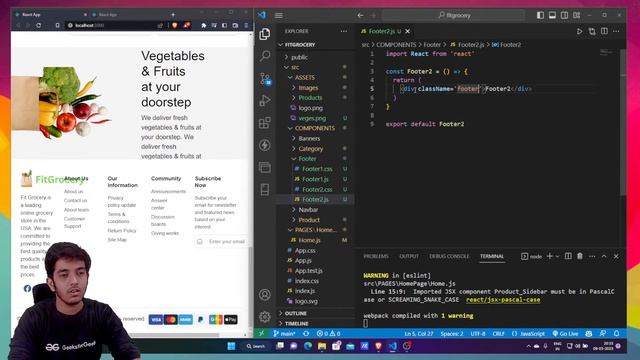
Task: Click Go Live in status bar
Action: point(565,333)
